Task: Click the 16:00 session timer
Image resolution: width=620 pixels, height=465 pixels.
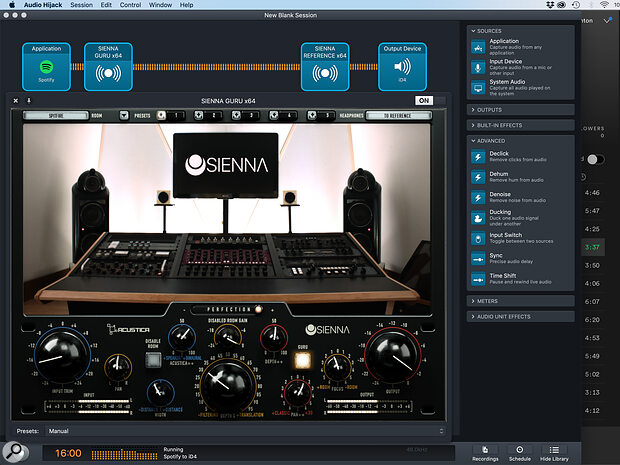Action: [68, 453]
